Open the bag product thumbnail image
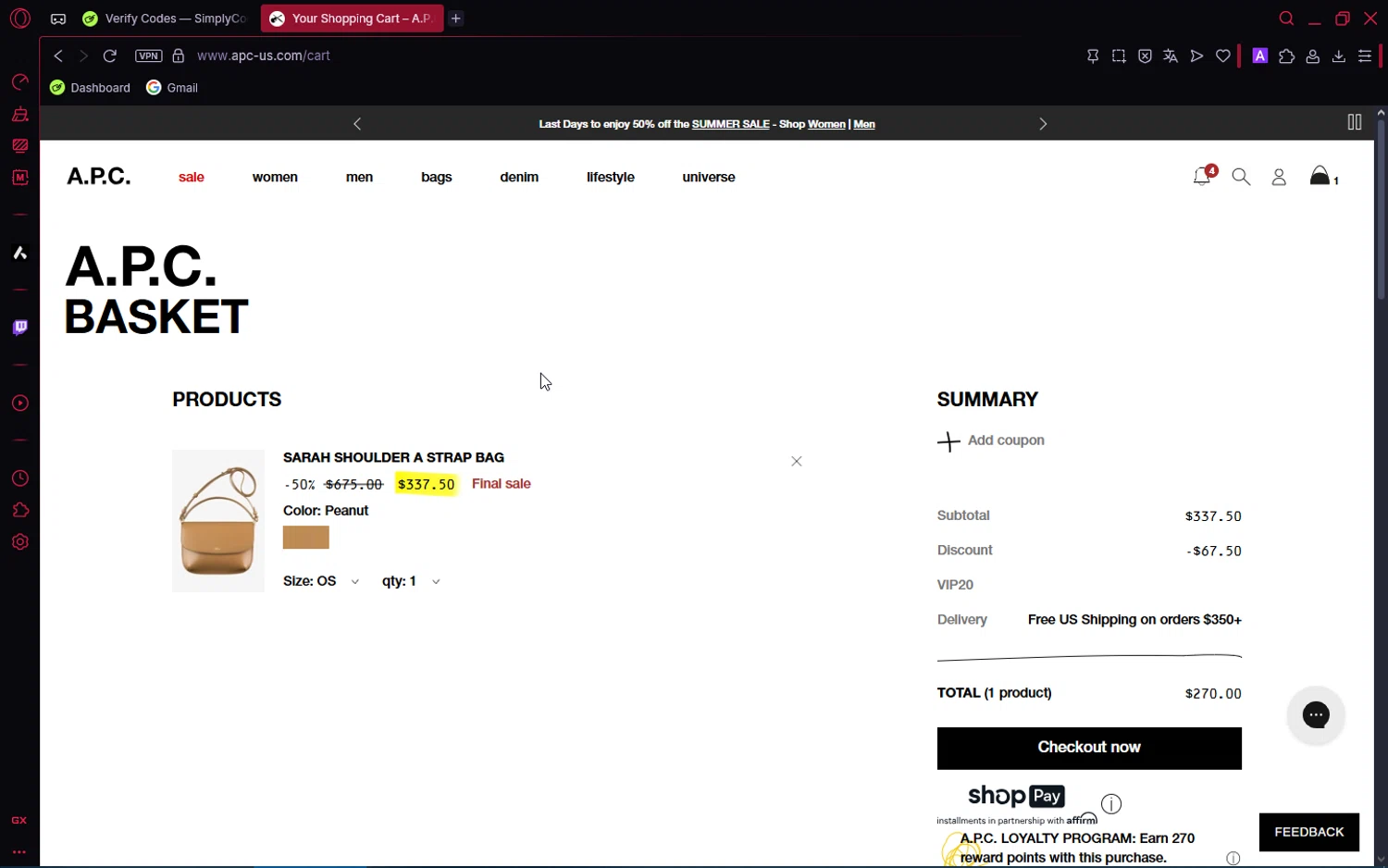The height and width of the screenshot is (868, 1388). [218, 521]
